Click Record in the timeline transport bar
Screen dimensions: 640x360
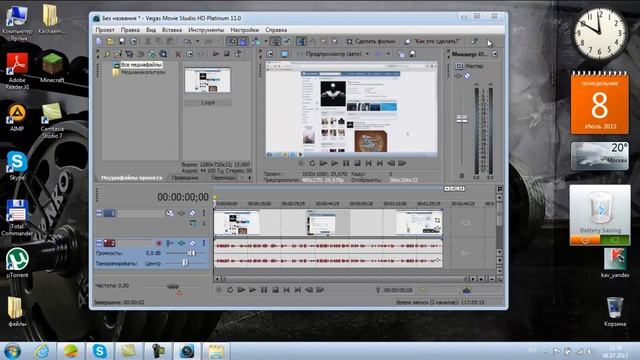click(219, 290)
